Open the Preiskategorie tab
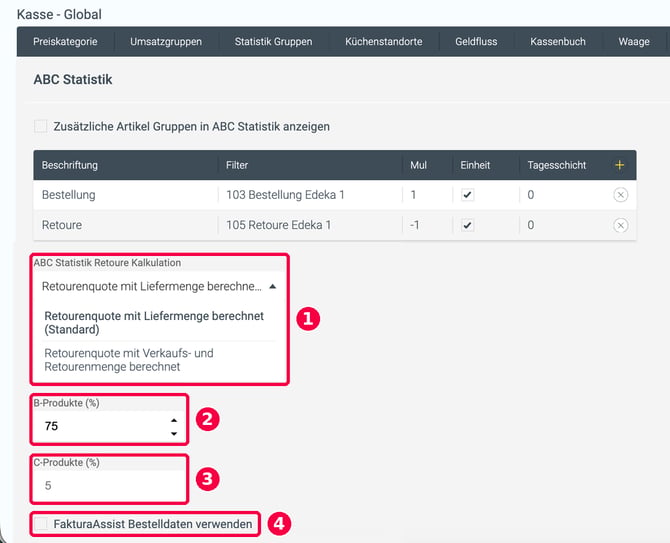Image resolution: width=670 pixels, height=543 pixels. [x=65, y=41]
